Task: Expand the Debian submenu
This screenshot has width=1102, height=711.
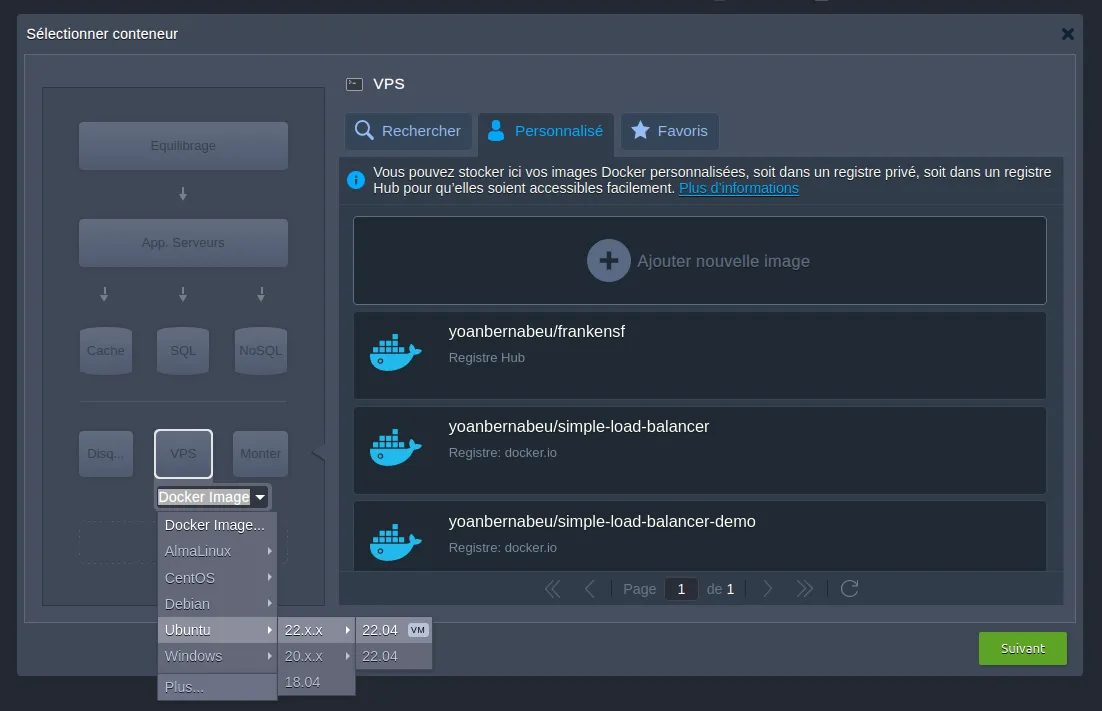Action: click(x=217, y=604)
